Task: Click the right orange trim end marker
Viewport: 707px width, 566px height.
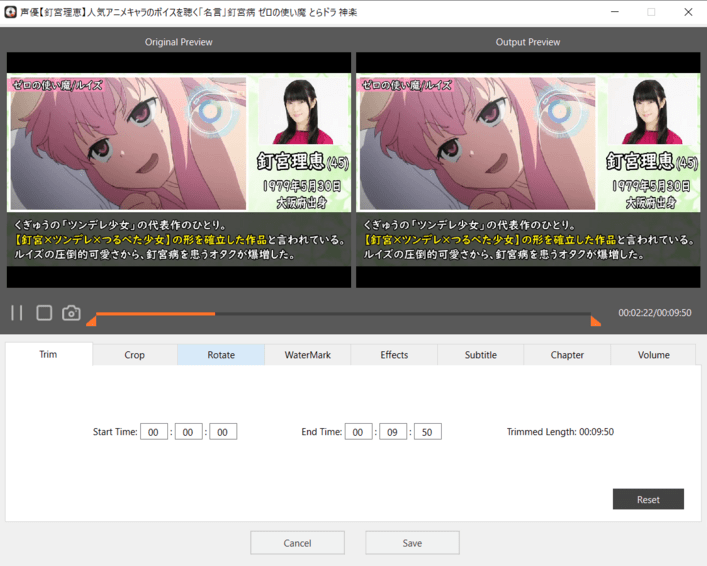Action: [x=596, y=321]
